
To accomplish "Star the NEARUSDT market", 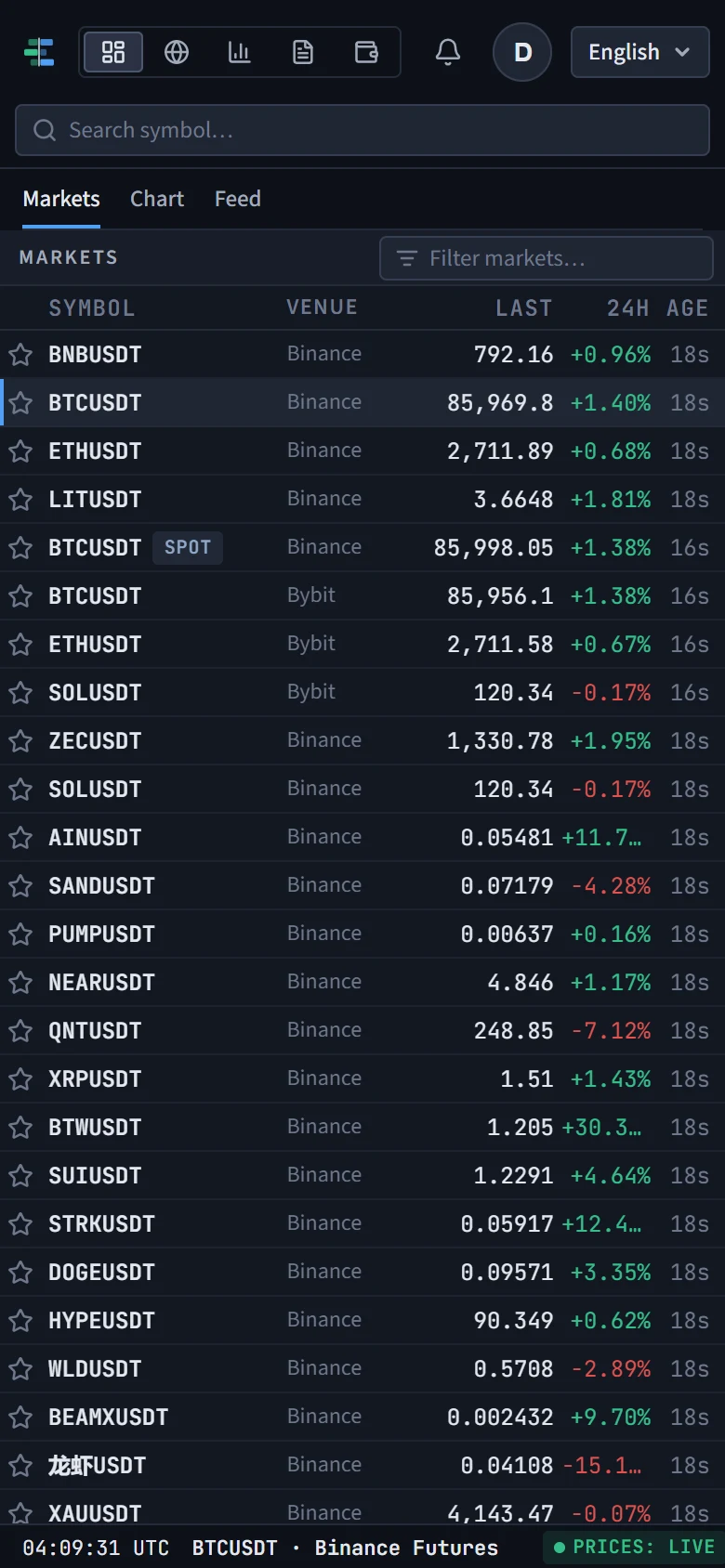I will click(20, 983).
